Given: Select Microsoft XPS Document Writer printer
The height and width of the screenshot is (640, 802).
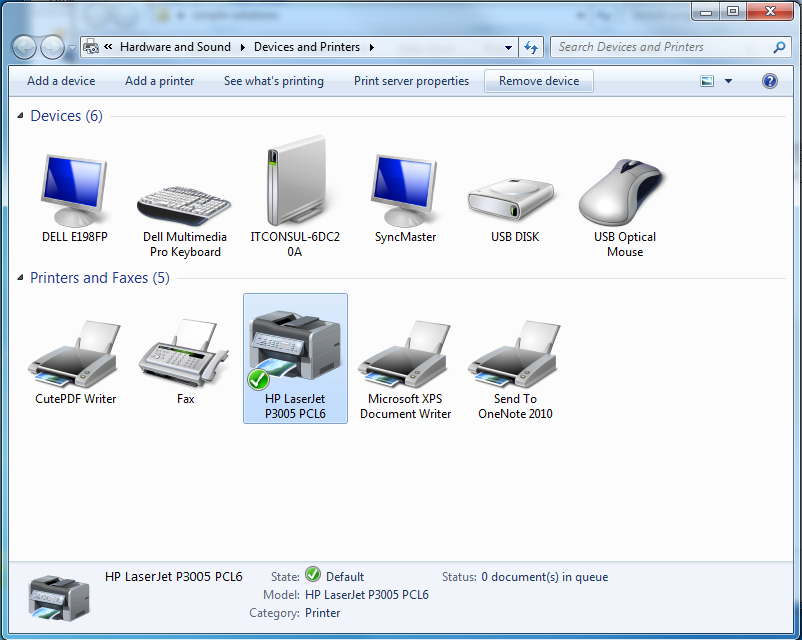Looking at the screenshot, I should [405, 356].
